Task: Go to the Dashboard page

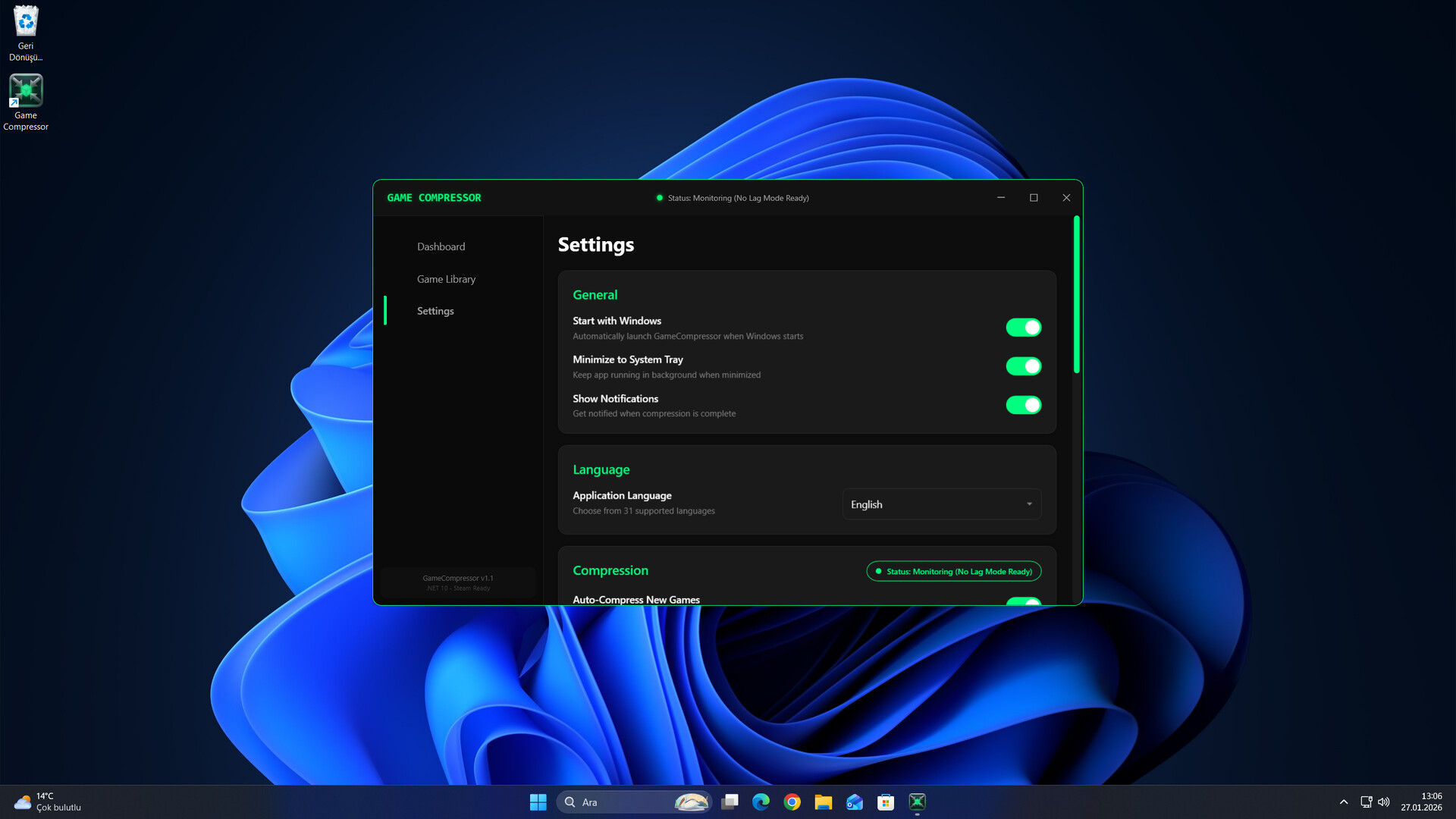Action: [x=441, y=246]
